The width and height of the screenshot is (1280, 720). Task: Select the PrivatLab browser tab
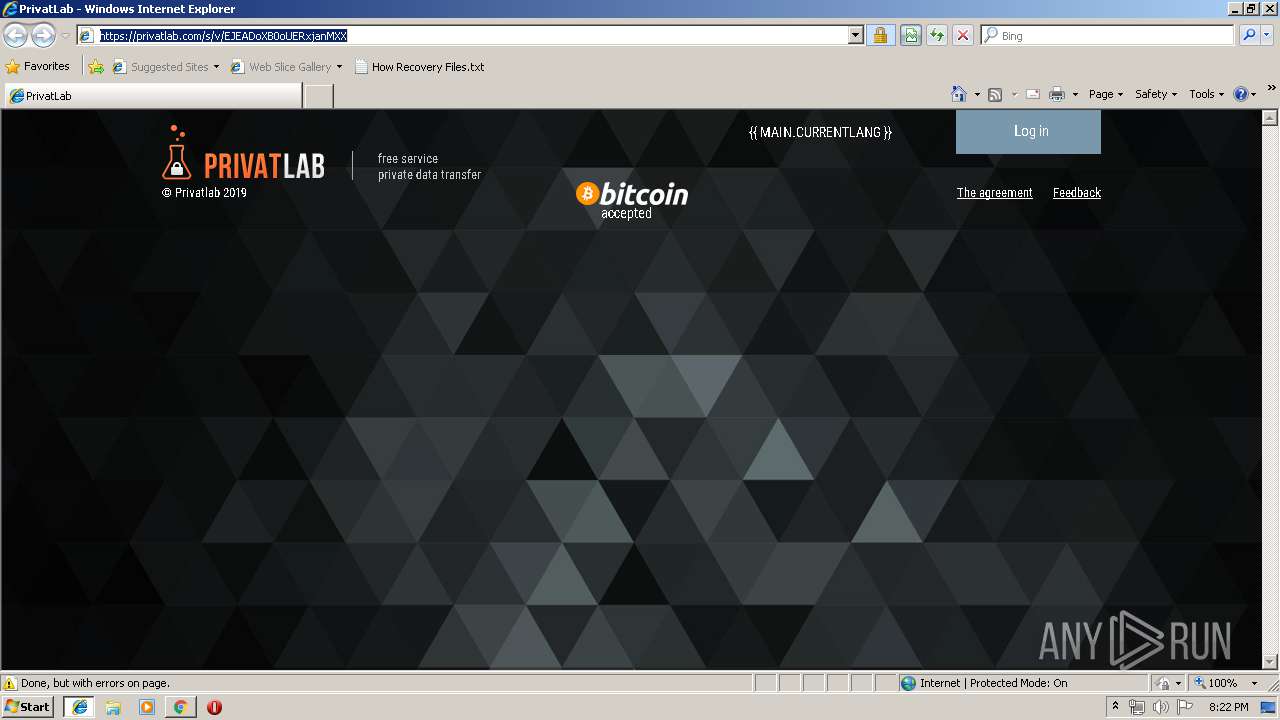click(x=152, y=96)
